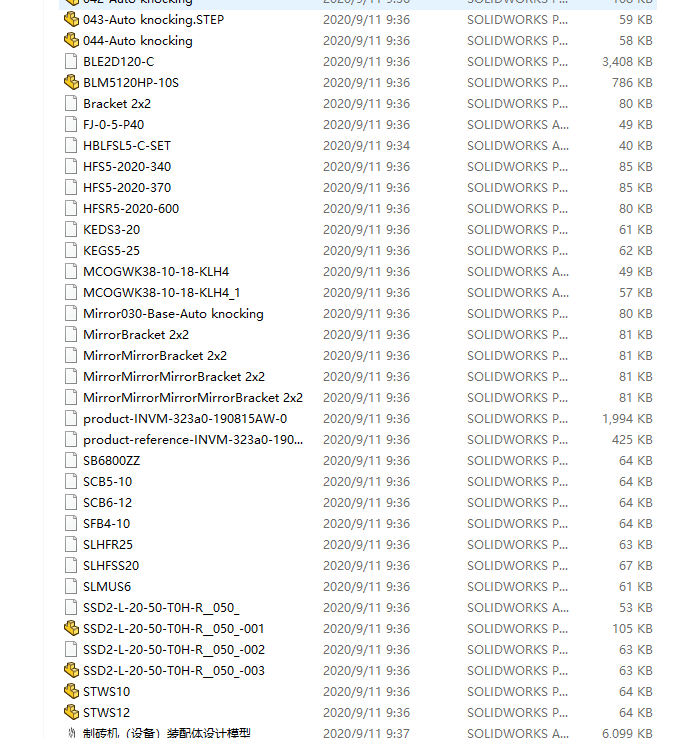
Task: Select file name MirrorMirrorMirrorMirrorBracket 2x2
Action: (193, 398)
